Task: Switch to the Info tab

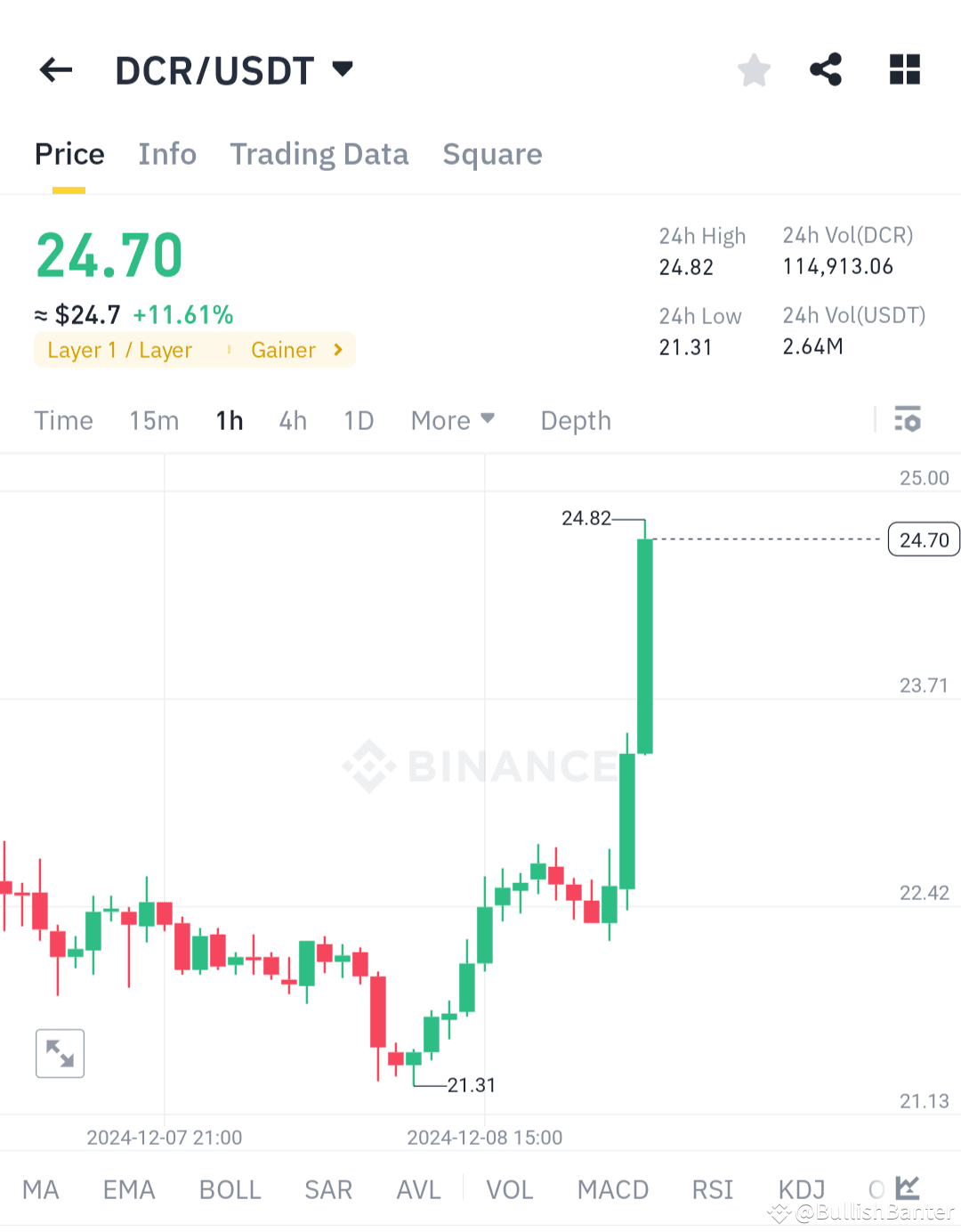Action: 167,153
